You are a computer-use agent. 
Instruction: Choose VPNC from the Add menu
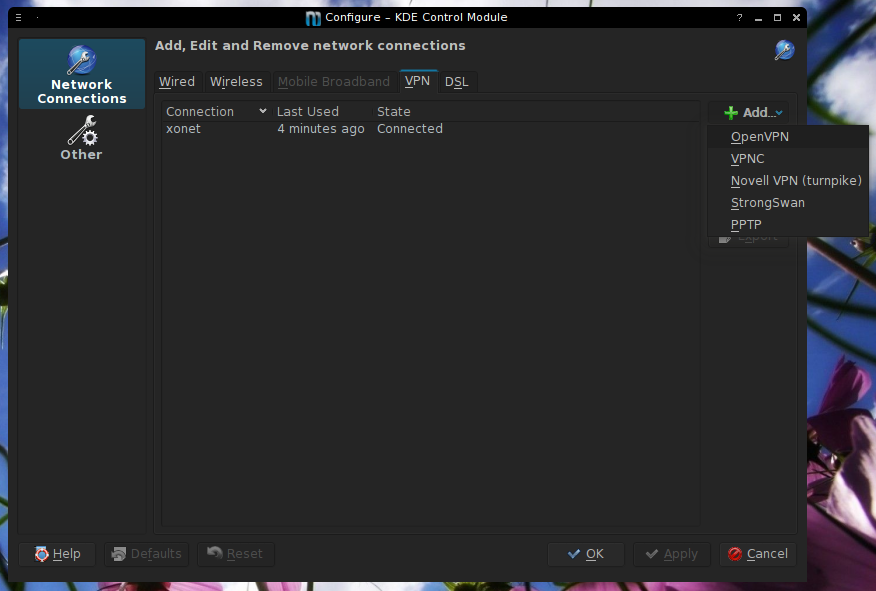tap(748, 159)
